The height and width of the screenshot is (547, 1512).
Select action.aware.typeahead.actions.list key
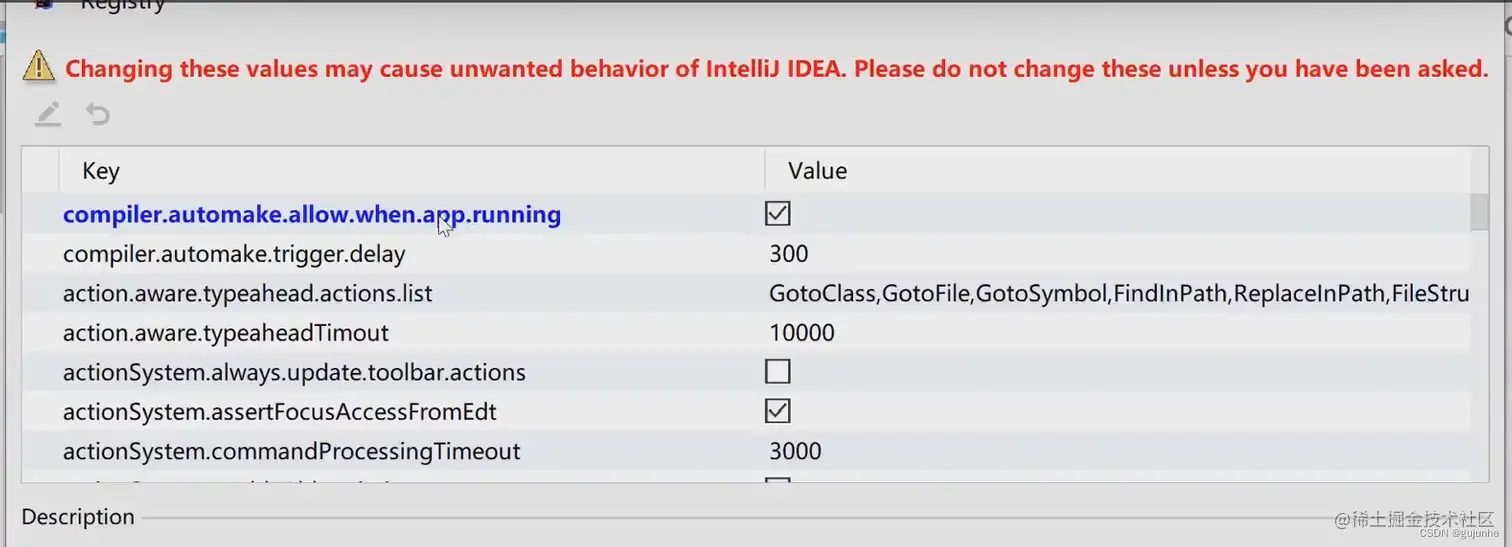click(x=247, y=294)
